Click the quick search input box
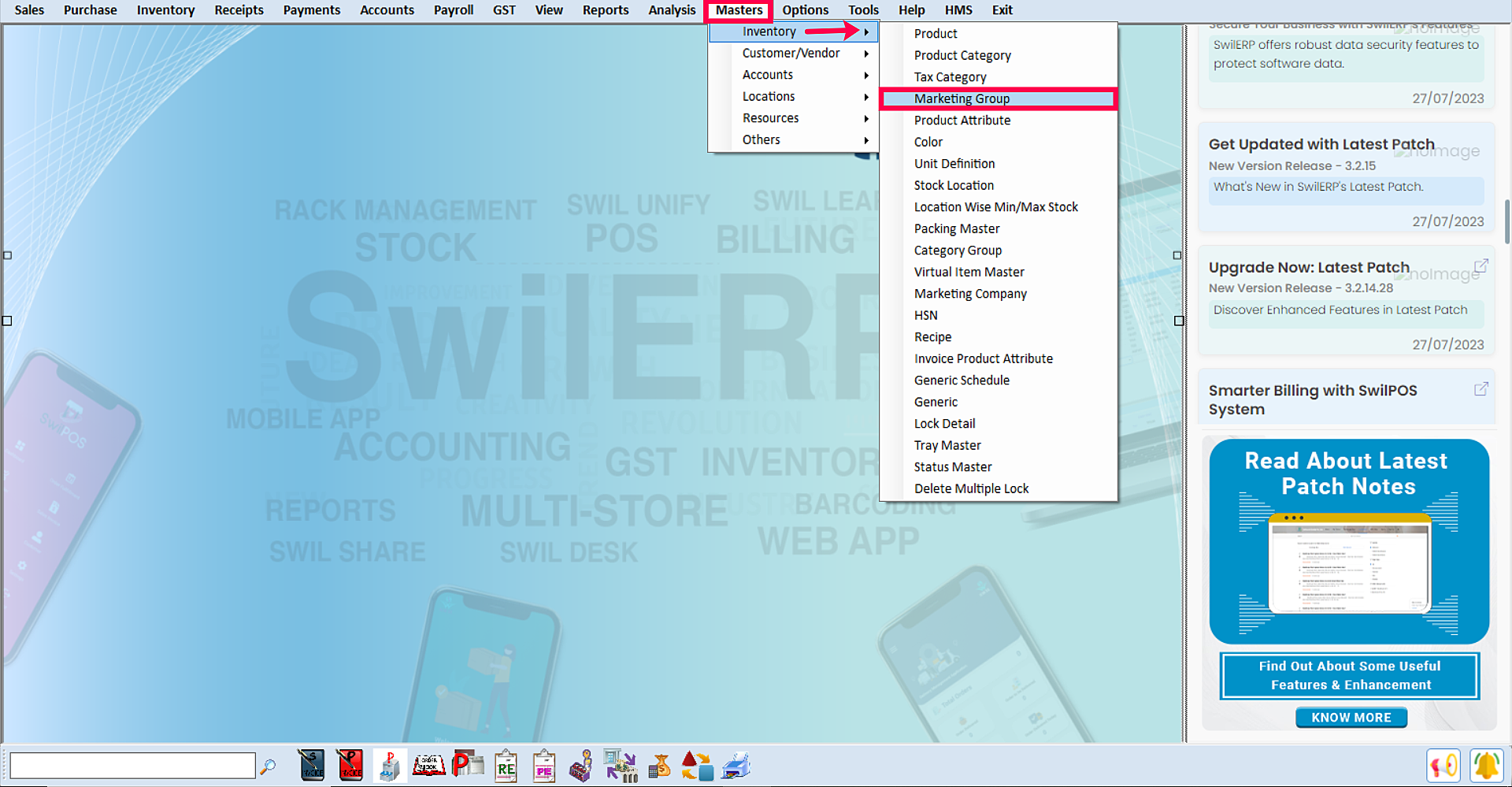1512x787 pixels. click(132, 766)
